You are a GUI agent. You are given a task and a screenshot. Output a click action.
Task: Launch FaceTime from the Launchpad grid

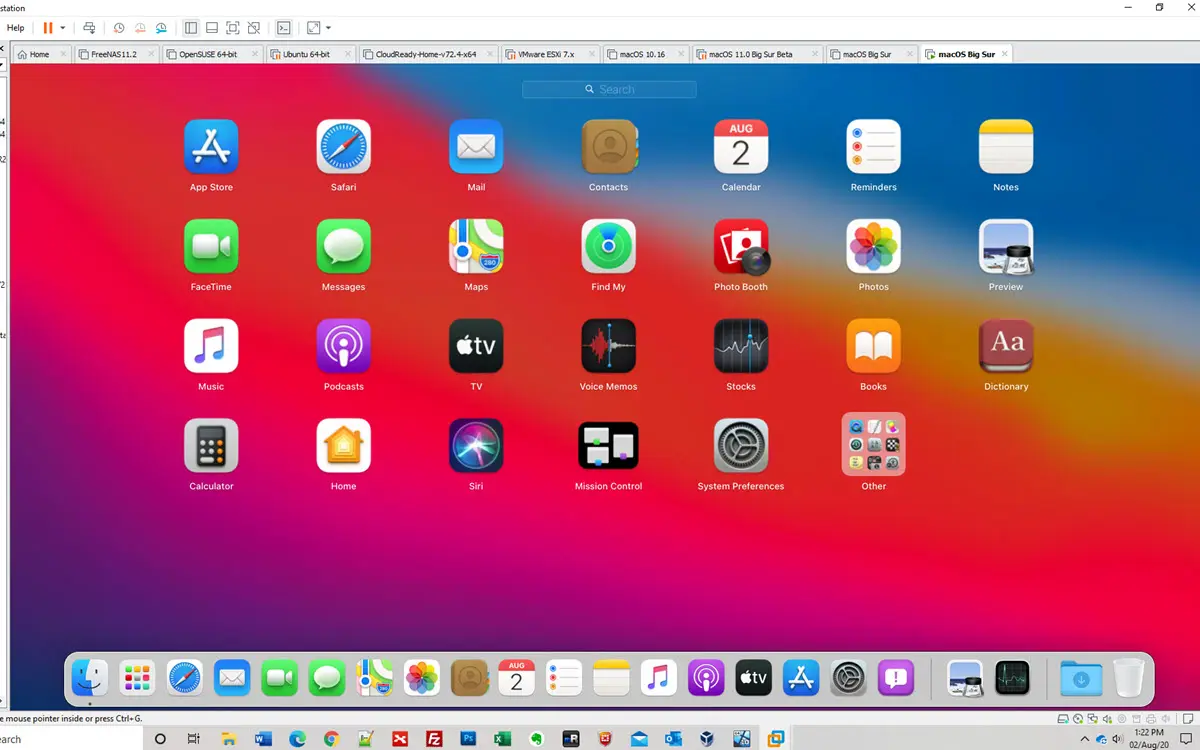(211, 247)
